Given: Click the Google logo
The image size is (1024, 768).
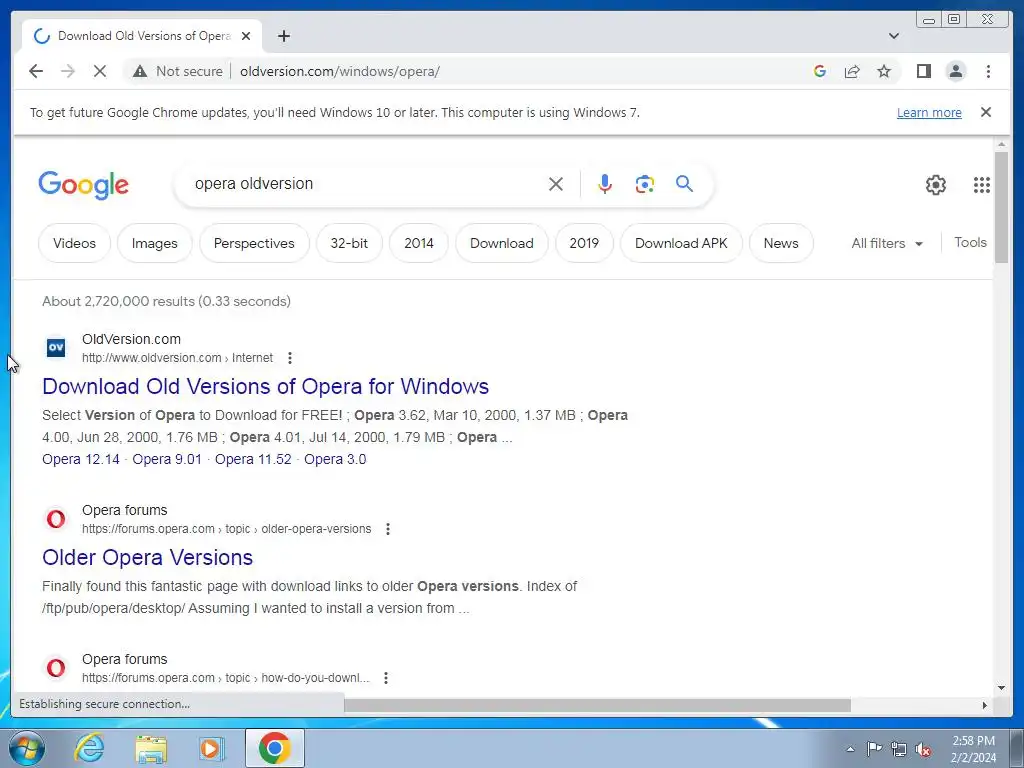Looking at the screenshot, I should click(84, 185).
